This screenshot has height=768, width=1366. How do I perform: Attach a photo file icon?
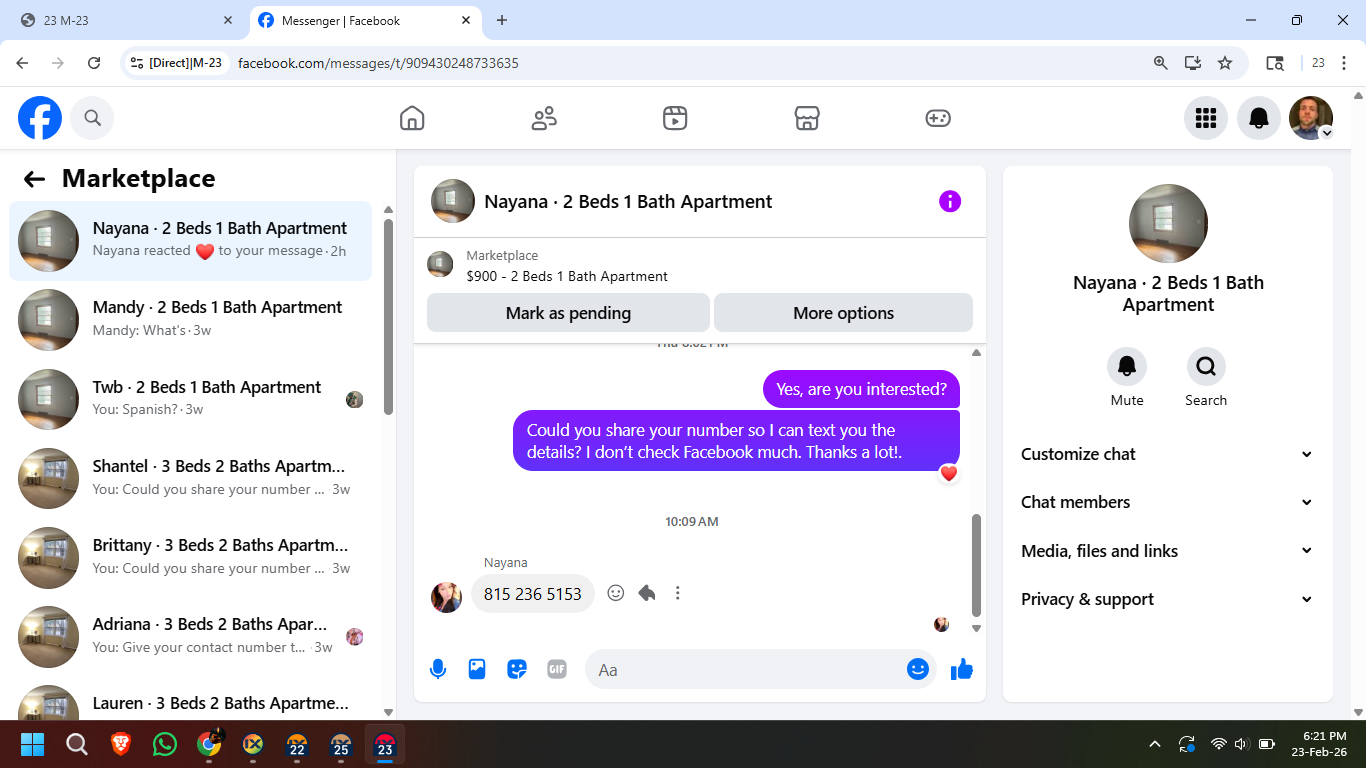tap(477, 670)
